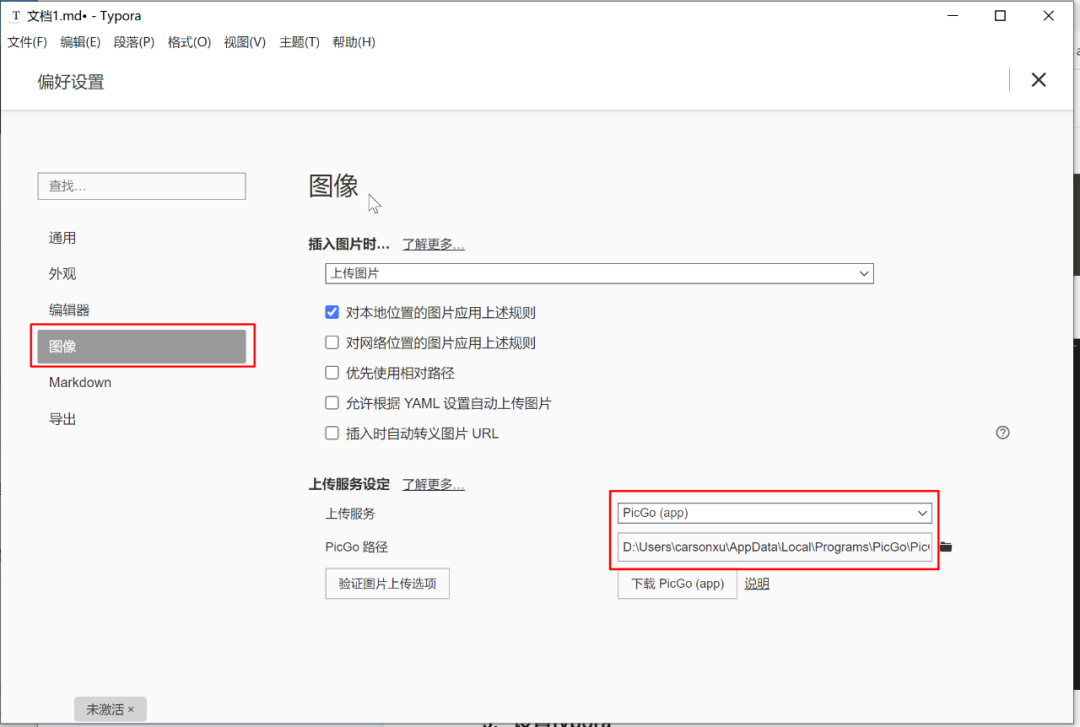The width and height of the screenshot is (1080, 727).
Task: Open the 段落(P) menu
Action: [x=134, y=42]
